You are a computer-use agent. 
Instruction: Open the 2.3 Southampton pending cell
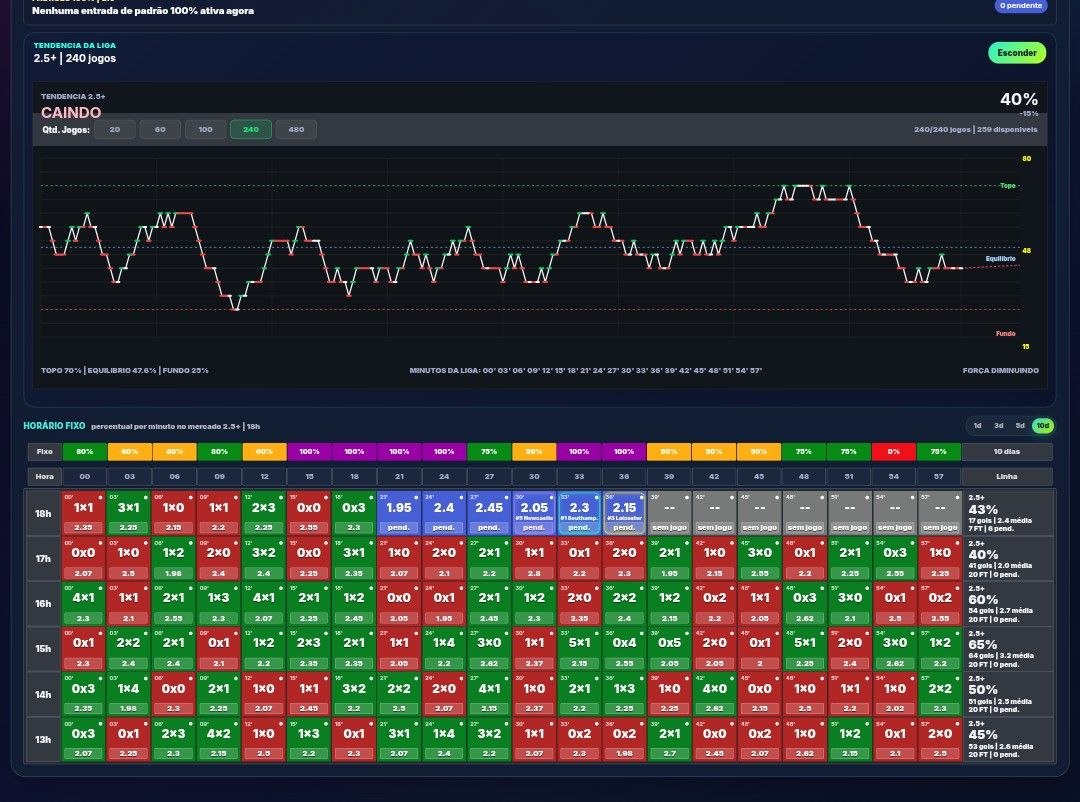click(x=579, y=513)
